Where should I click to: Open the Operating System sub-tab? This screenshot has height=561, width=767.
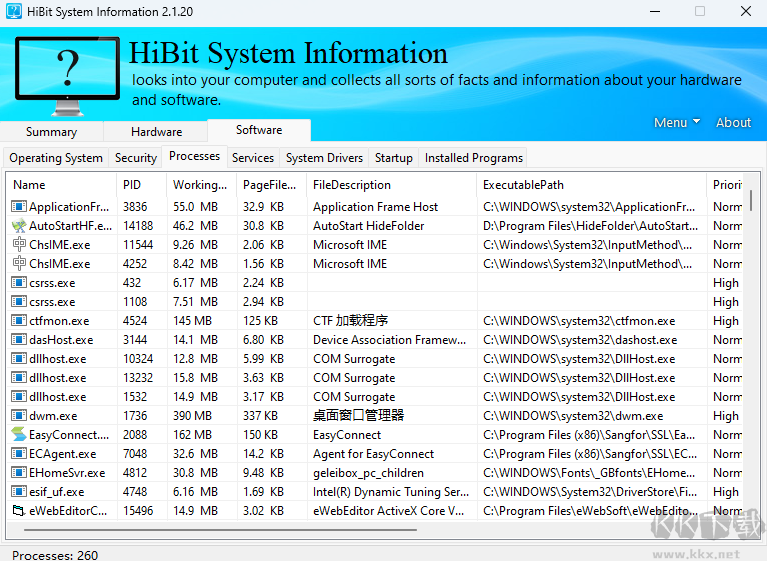coord(56,158)
